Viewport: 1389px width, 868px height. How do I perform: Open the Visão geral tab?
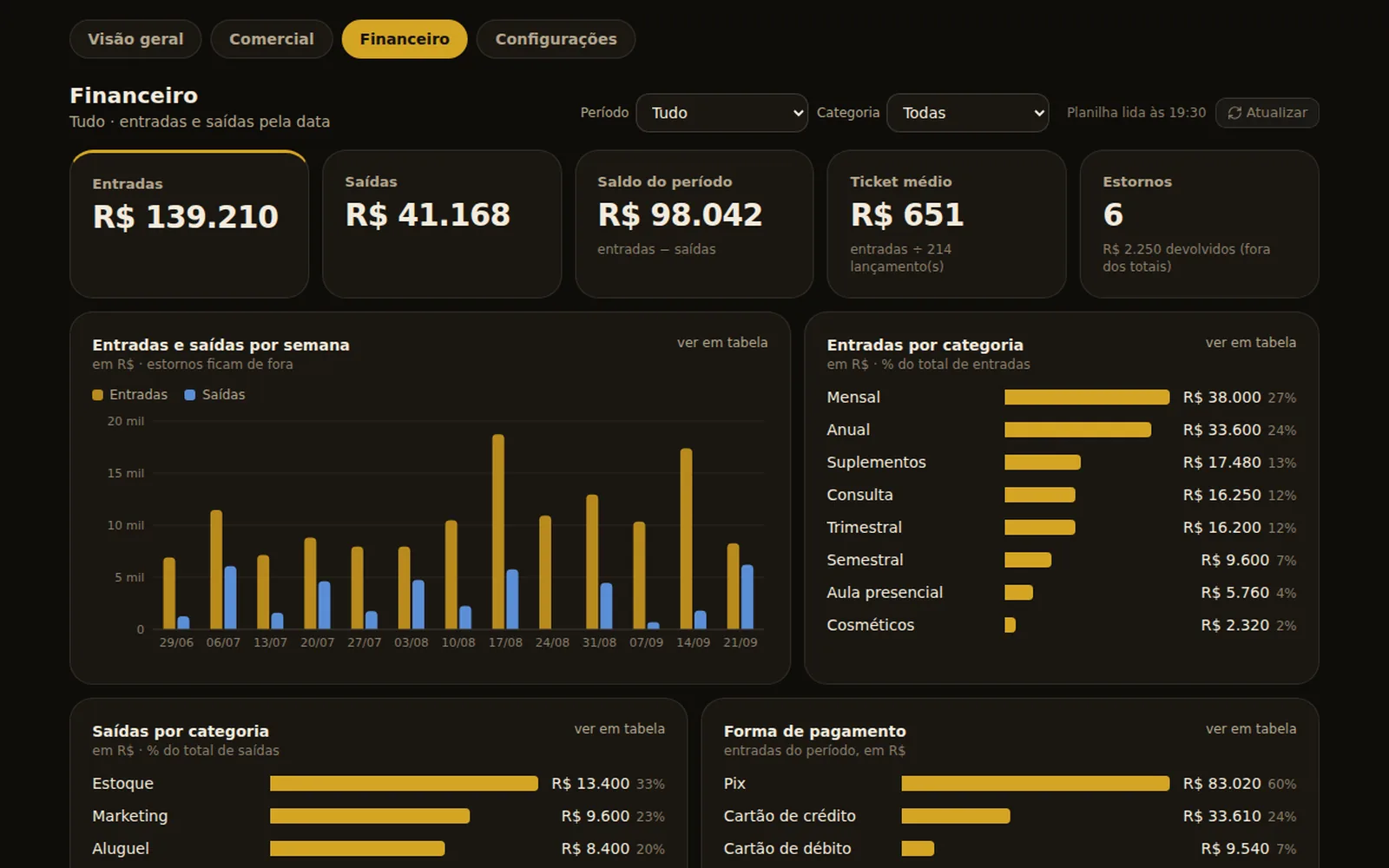(135, 39)
